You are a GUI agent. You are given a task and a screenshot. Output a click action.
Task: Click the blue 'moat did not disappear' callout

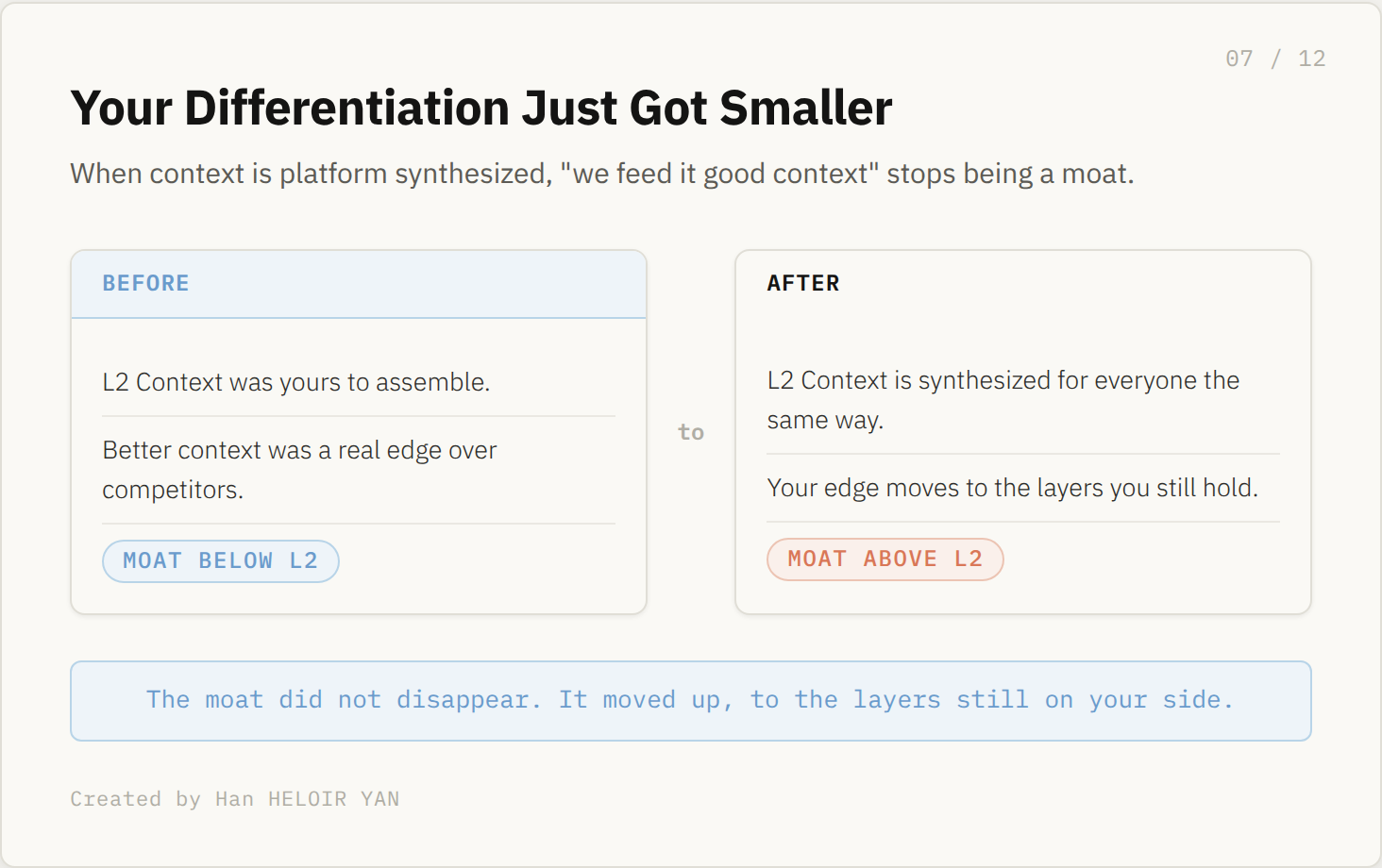pyautogui.click(x=691, y=701)
